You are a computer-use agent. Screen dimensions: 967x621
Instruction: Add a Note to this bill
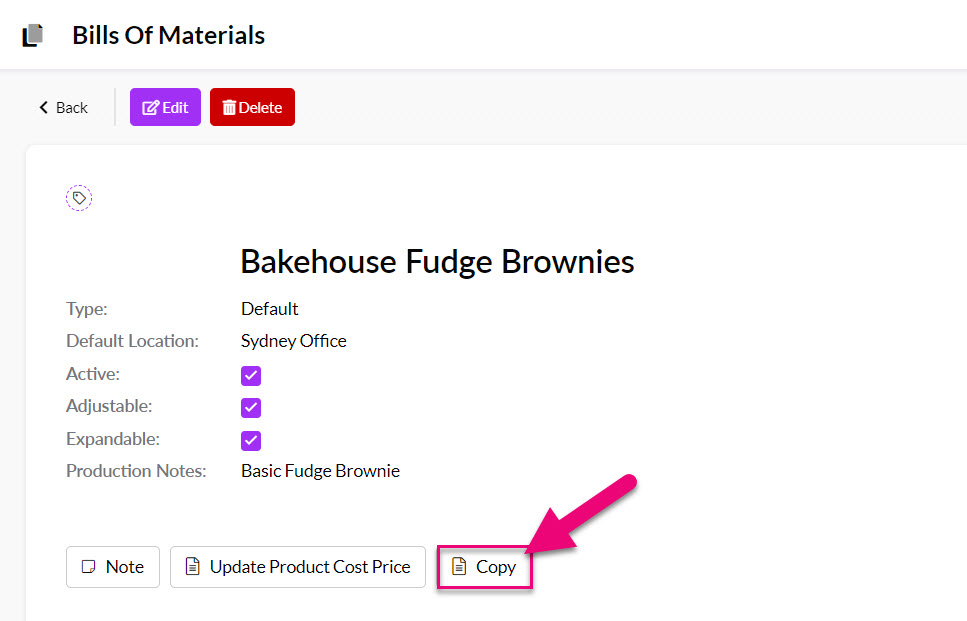[x=113, y=567]
